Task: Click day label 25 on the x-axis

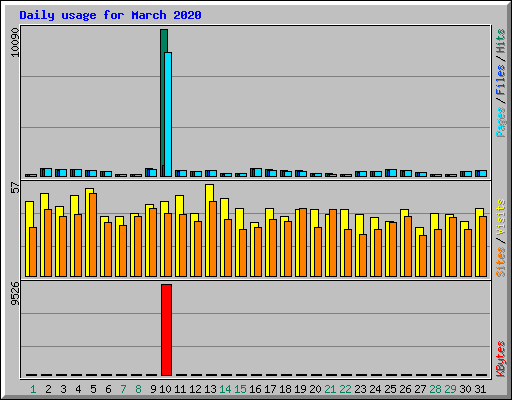Action: [390, 389]
